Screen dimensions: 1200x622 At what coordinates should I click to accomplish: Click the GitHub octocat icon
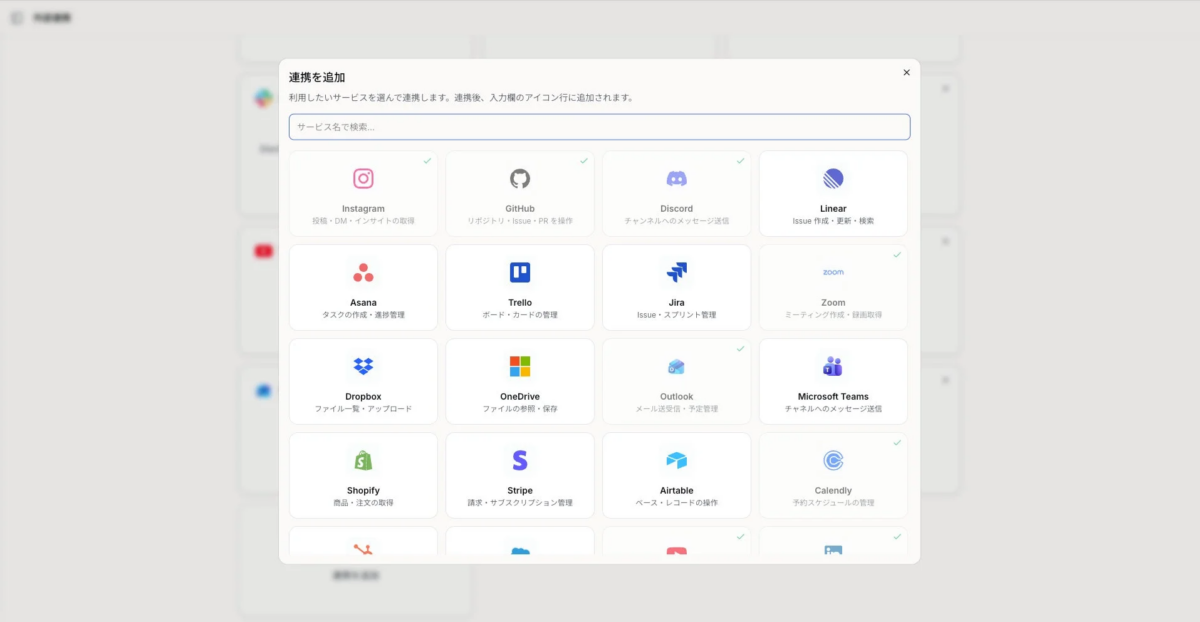coord(520,179)
